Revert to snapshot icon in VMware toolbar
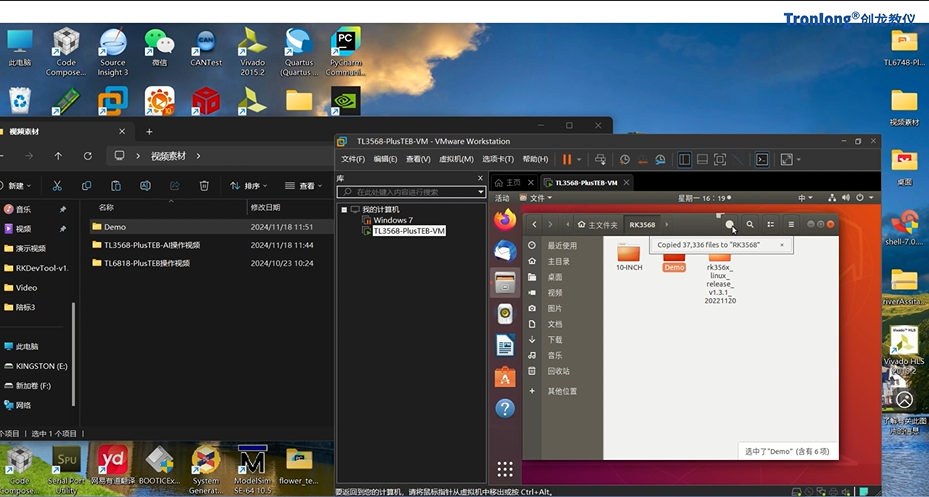This screenshot has width=929, height=497. point(642,159)
